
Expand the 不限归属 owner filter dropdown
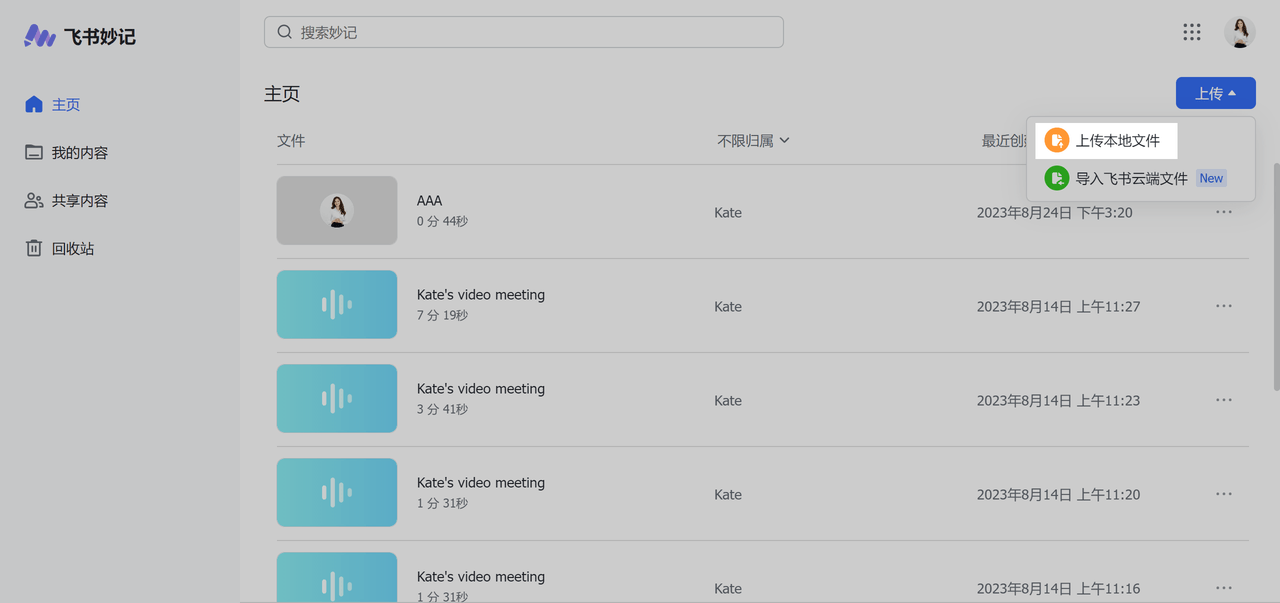(x=753, y=141)
